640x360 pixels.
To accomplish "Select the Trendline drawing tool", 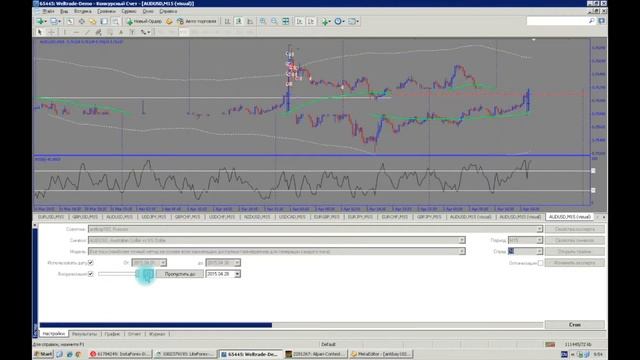I will pyautogui.click(x=87, y=32).
